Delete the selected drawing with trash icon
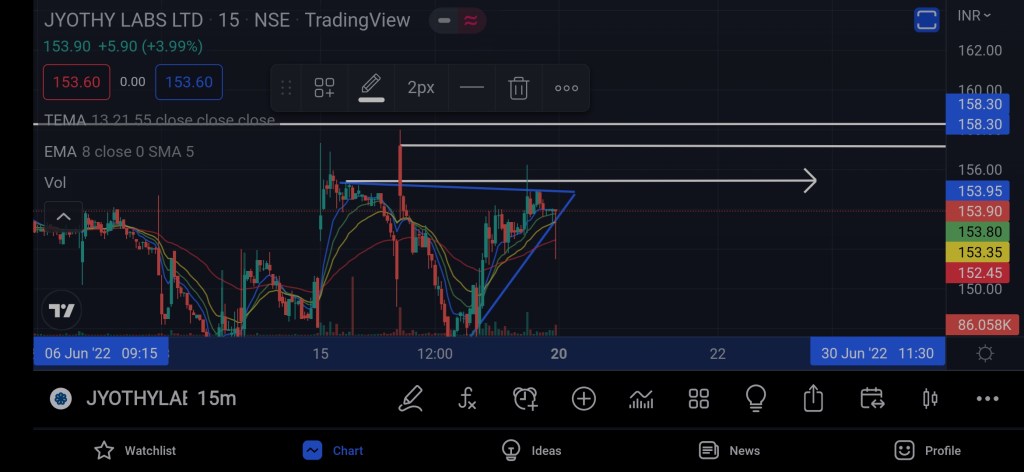This screenshot has width=1024, height=472. pos(518,88)
